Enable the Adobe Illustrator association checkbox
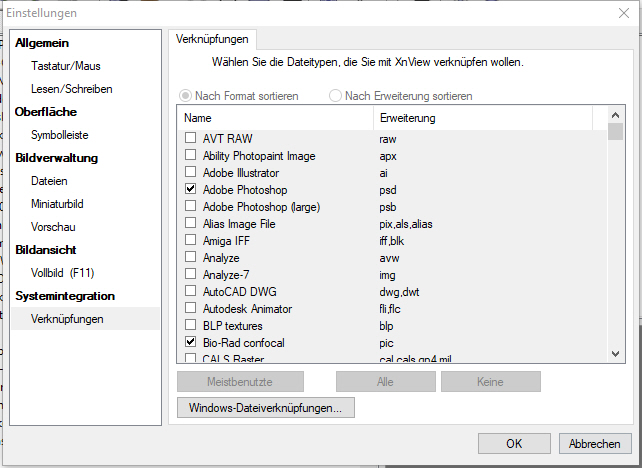The height and width of the screenshot is (468, 642). click(x=190, y=173)
